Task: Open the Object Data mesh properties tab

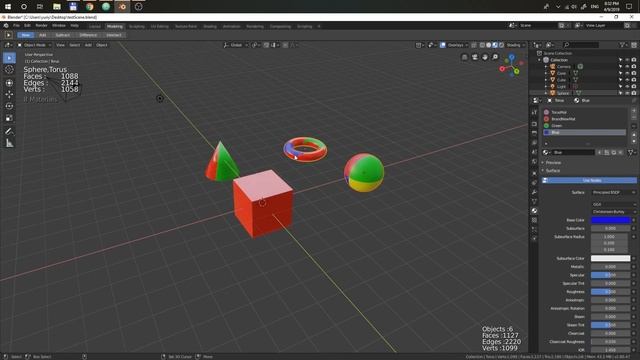Action: pyautogui.click(x=534, y=202)
